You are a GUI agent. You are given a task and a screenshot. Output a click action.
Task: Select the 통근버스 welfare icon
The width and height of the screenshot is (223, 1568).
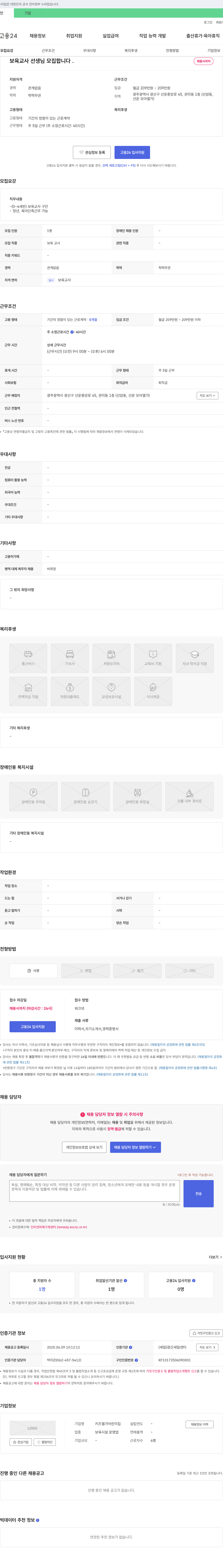coord(28,658)
